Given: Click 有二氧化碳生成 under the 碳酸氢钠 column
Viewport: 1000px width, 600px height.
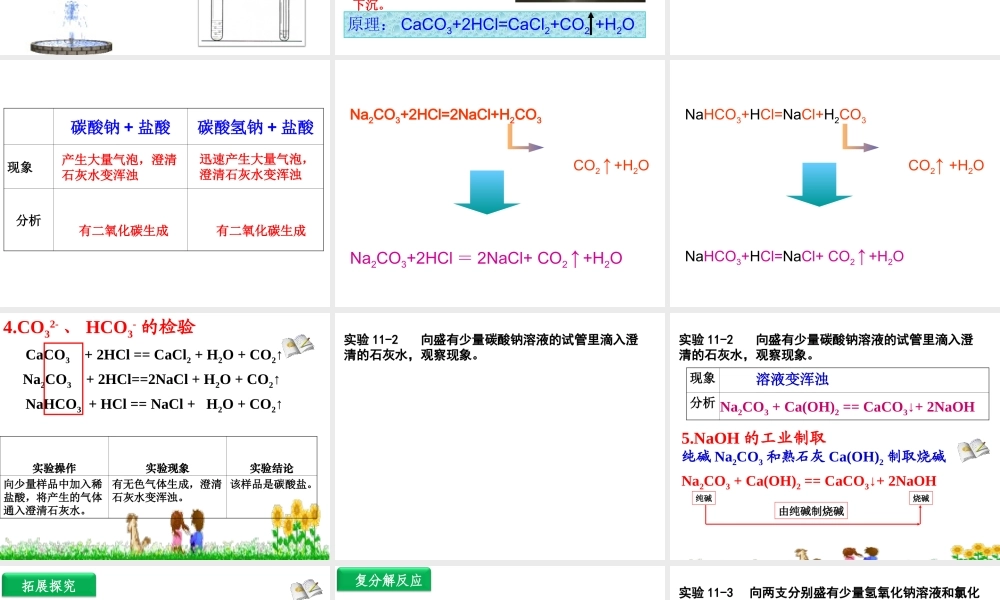Looking at the screenshot, I should pyautogui.click(x=261, y=230).
